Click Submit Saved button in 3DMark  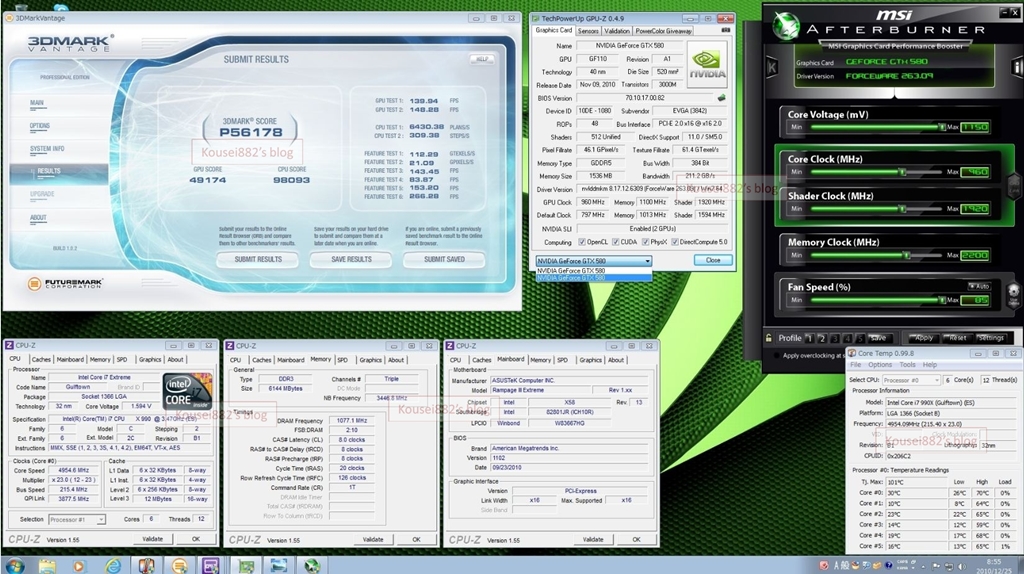pos(444,259)
